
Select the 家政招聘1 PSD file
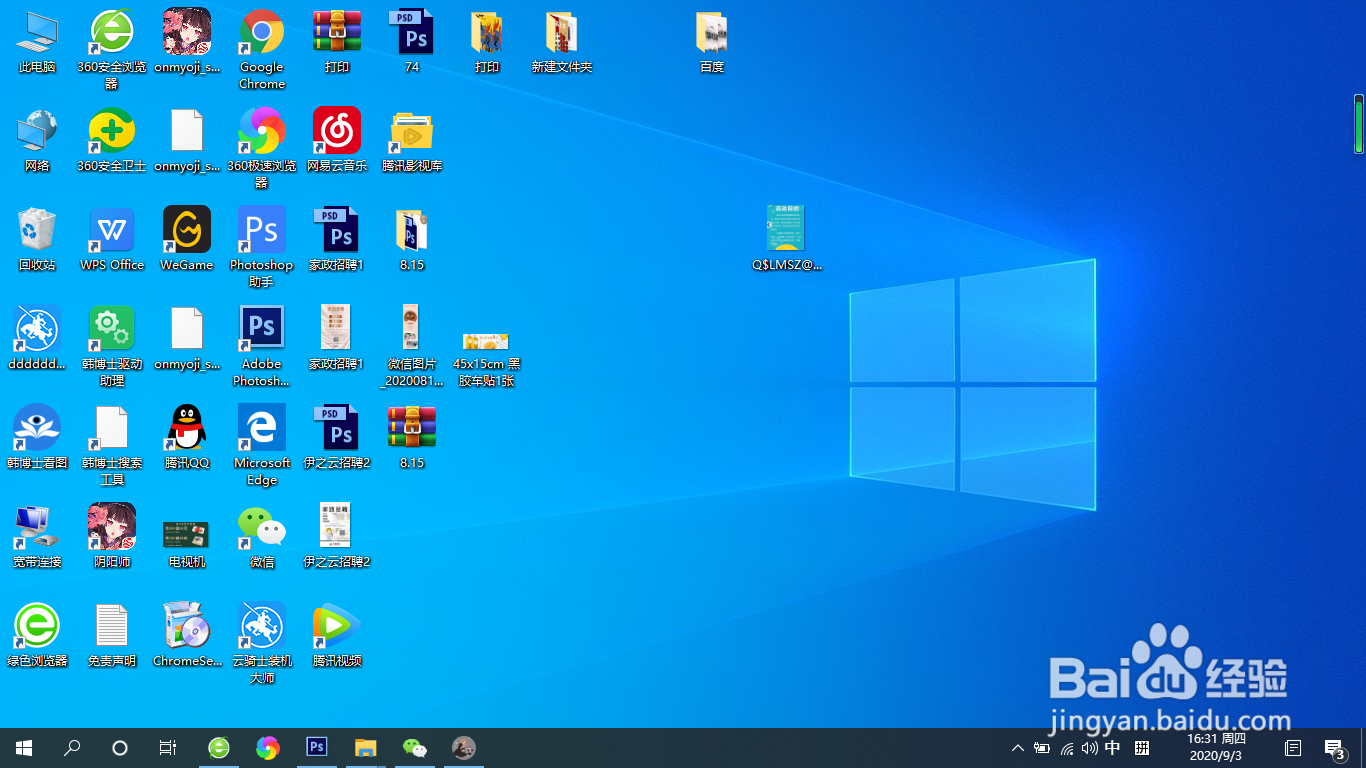337,240
